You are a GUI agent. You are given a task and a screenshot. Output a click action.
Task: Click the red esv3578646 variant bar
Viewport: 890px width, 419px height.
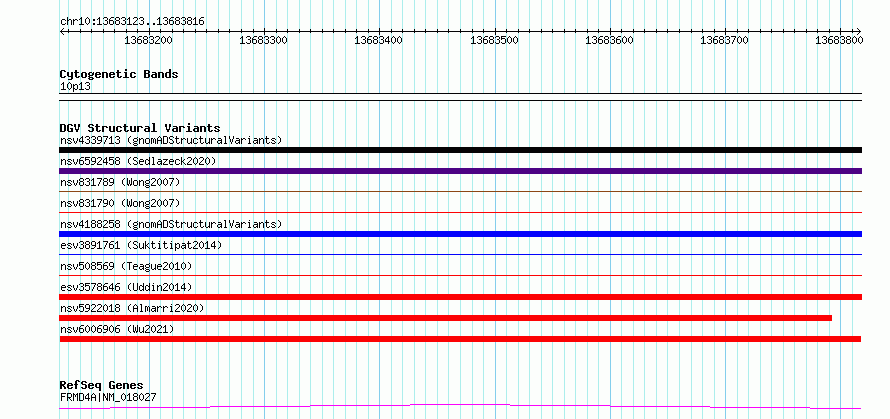[460, 297]
